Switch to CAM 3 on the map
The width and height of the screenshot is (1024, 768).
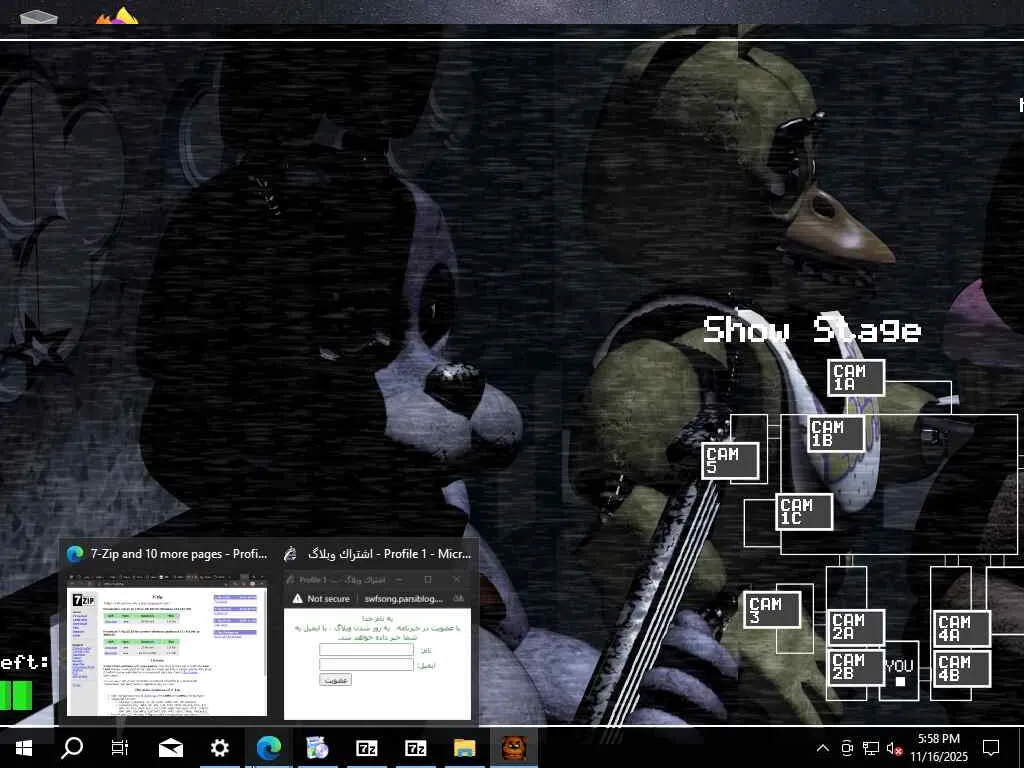click(772, 610)
